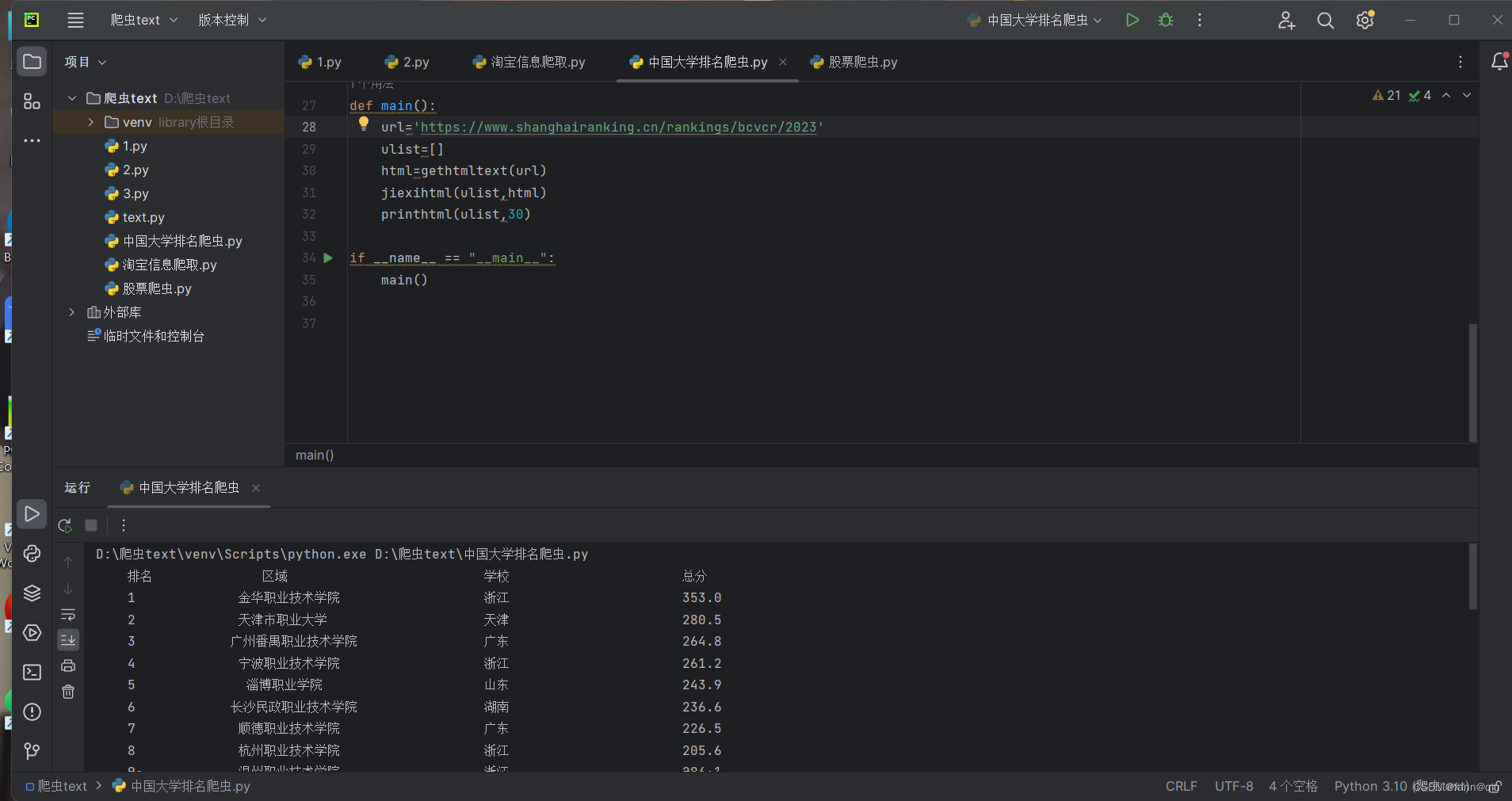Start debugging with the bug icon

pos(1166,20)
